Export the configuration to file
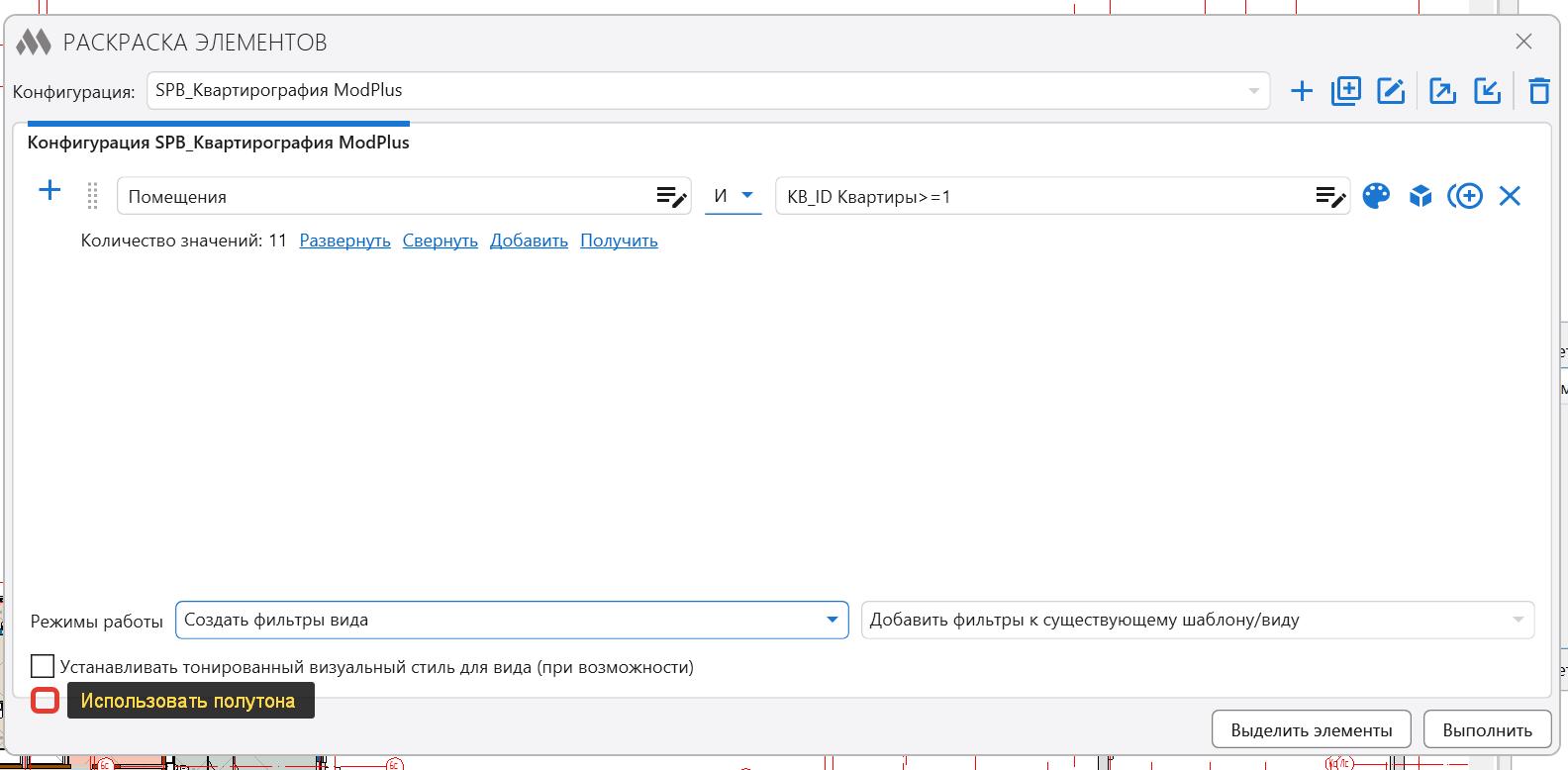The image size is (1568, 770). click(x=1443, y=91)
